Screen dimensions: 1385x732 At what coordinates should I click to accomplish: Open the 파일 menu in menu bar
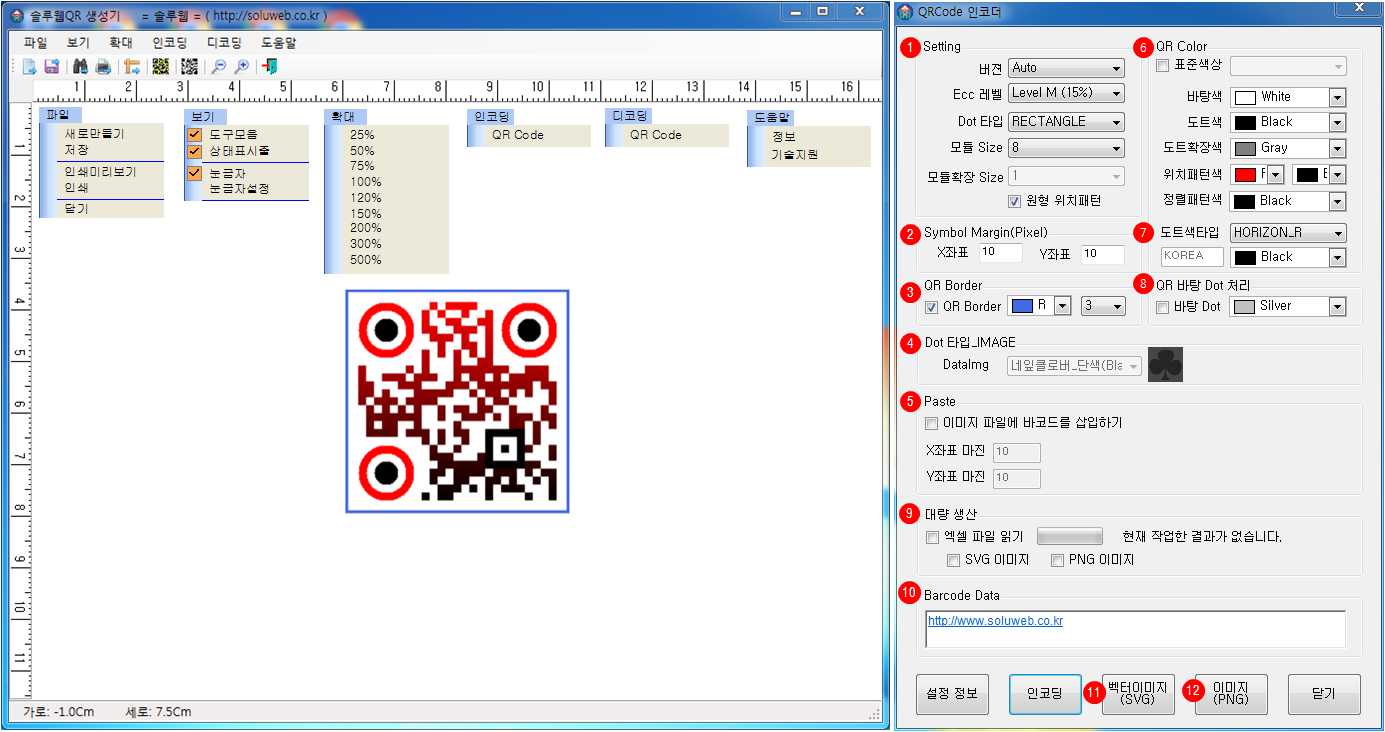36,43
